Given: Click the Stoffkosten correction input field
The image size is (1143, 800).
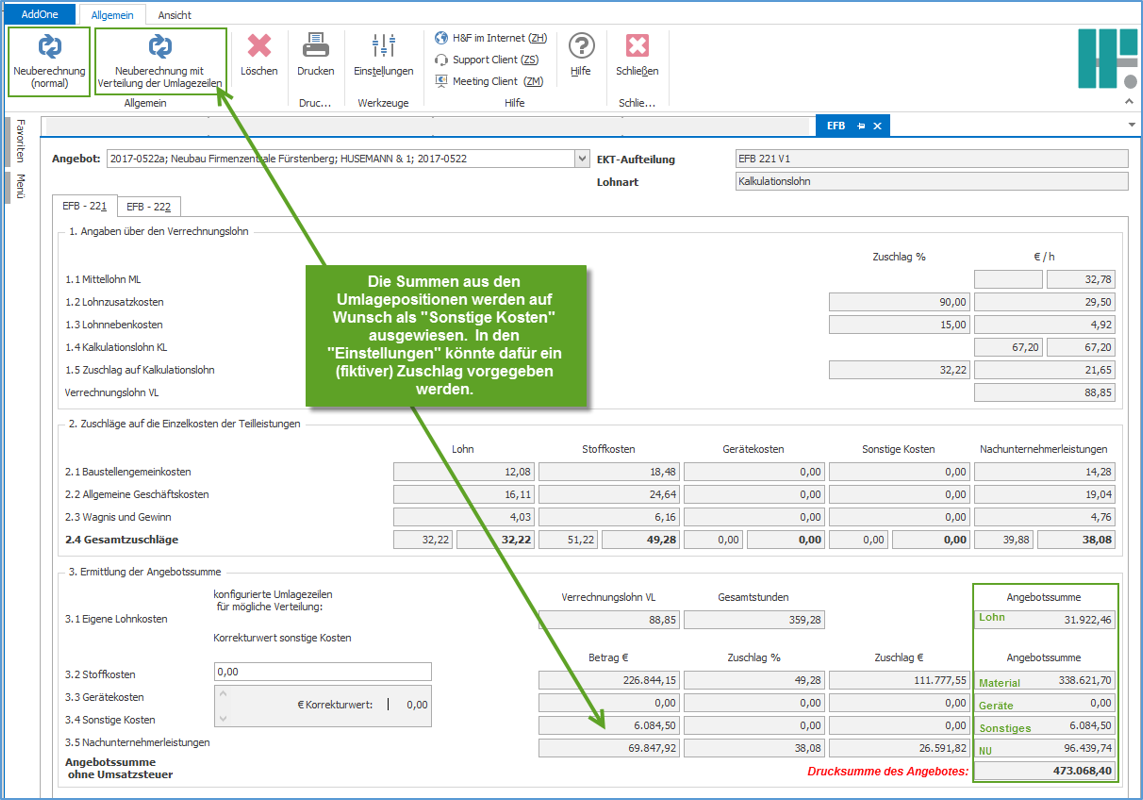Looking at the screenshot, I should (322, 672).
